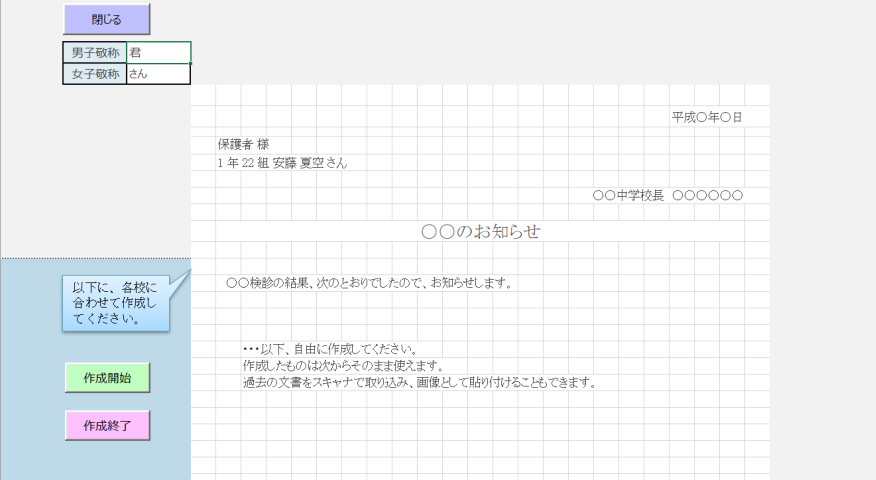Viewport: 876px width, 480px height.
Task: Select the 平成○年○日 date text
Action: [706, 118]
